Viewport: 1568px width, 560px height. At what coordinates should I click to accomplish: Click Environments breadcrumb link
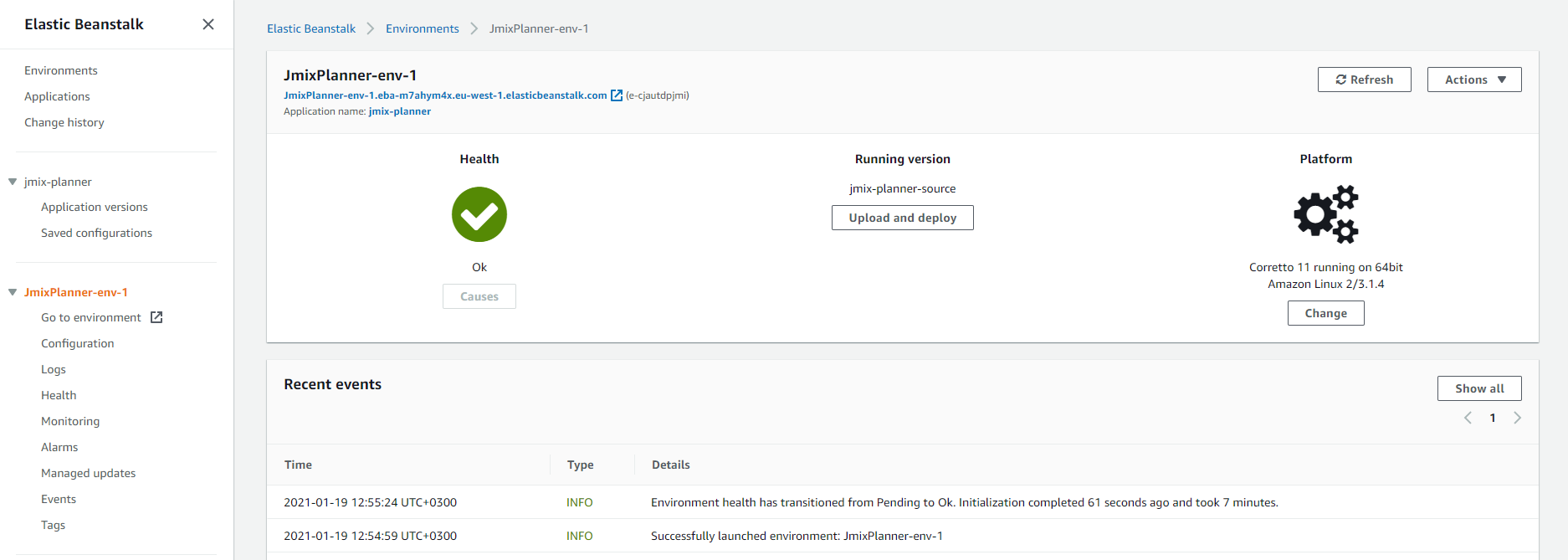pos(422,28)
